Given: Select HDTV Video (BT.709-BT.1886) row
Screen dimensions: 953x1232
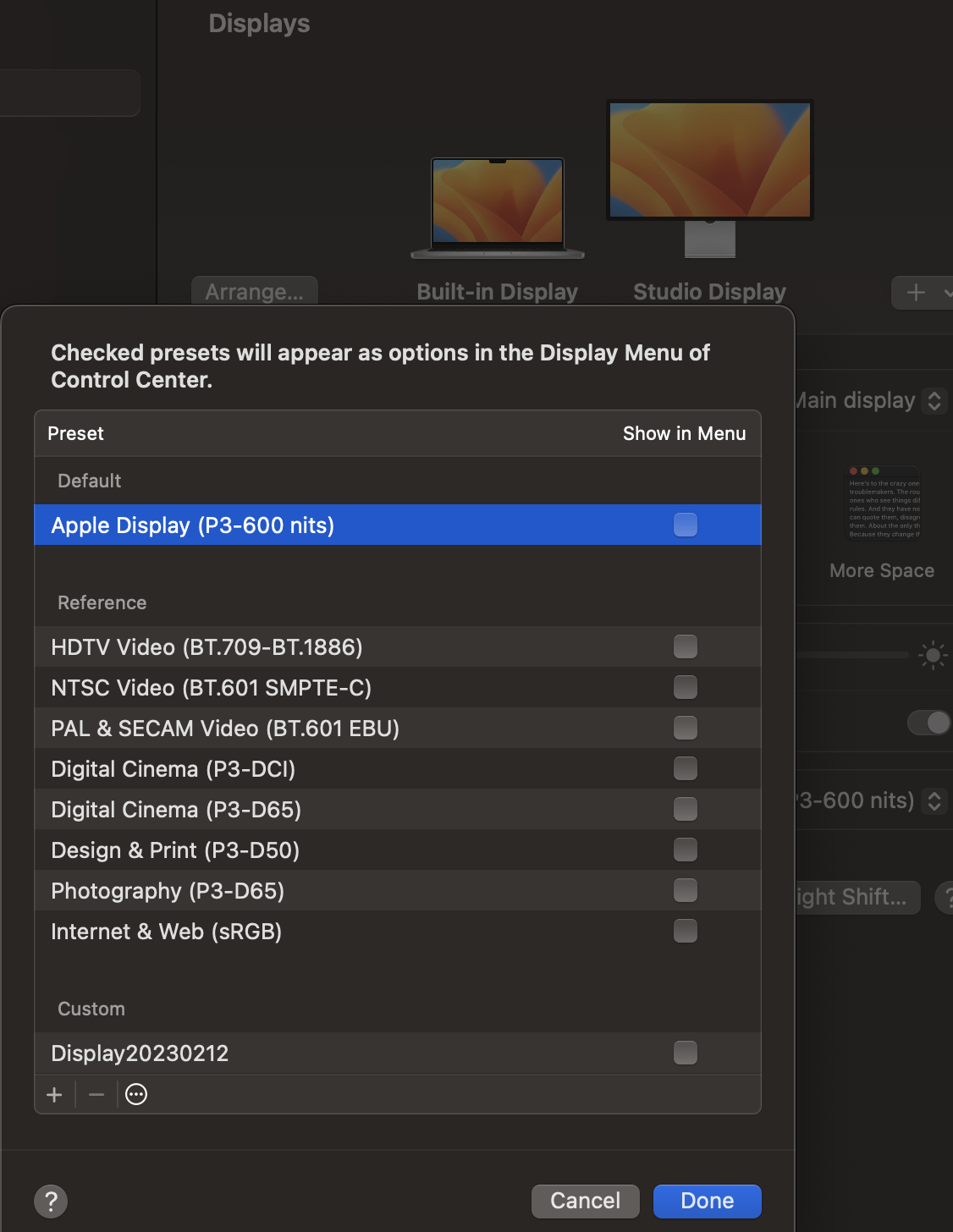Looking at the screenshot, I should (398, 646).
